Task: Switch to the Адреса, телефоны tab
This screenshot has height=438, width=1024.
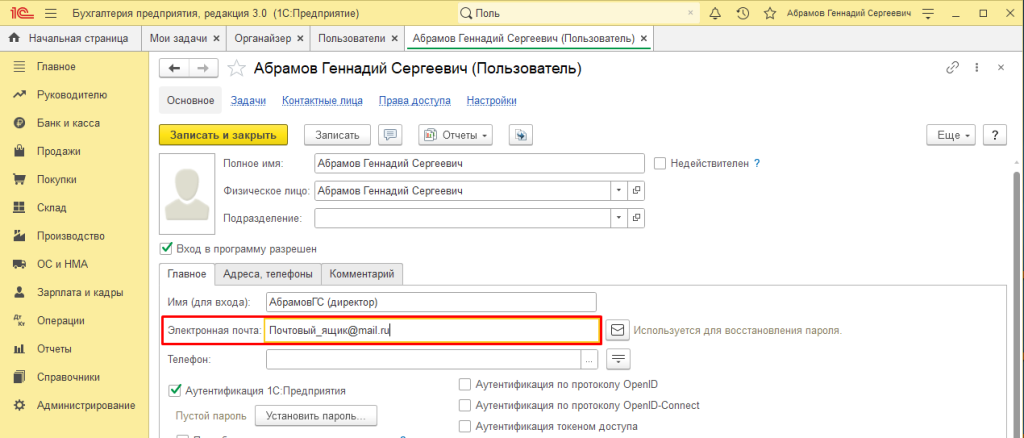Action: point(268,274)
